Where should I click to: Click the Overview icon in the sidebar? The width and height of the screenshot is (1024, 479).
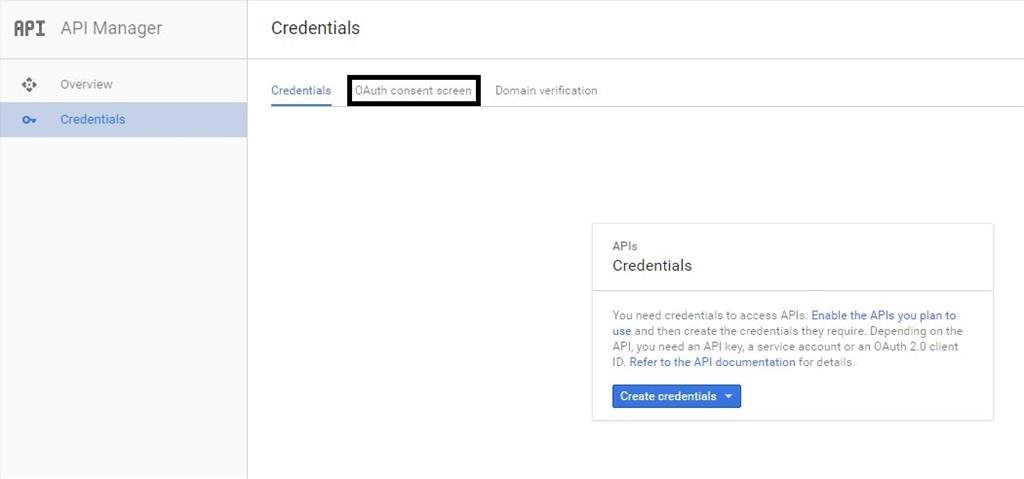(x=29, y=85)
